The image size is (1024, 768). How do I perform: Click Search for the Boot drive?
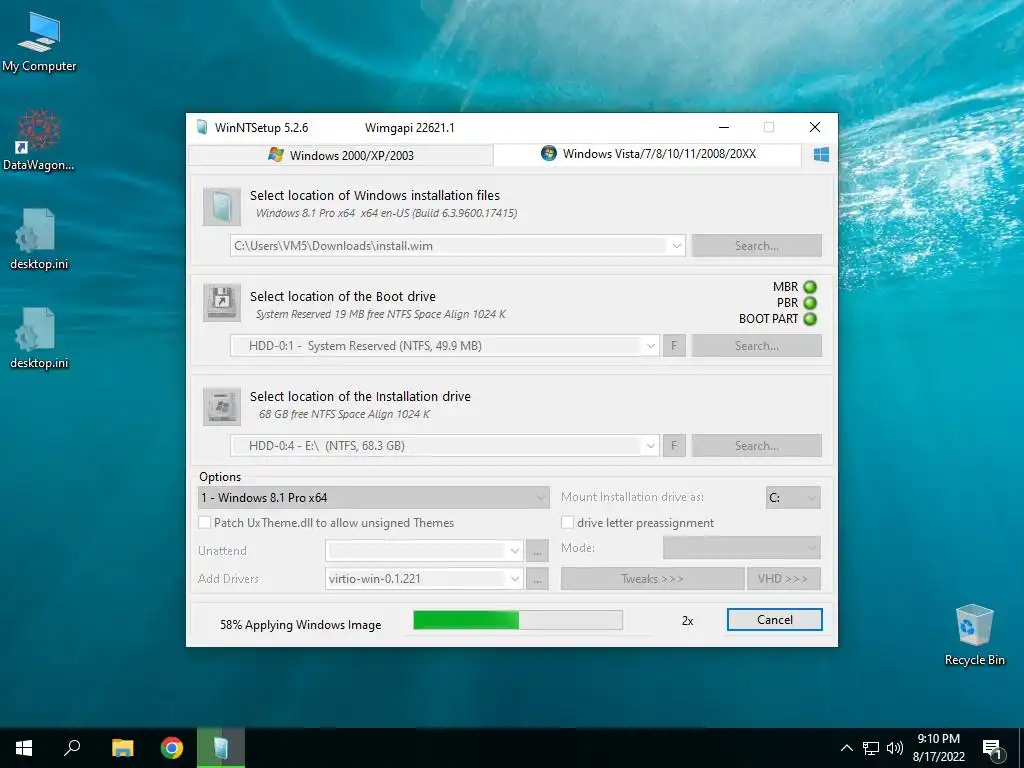tap(756, 346)
